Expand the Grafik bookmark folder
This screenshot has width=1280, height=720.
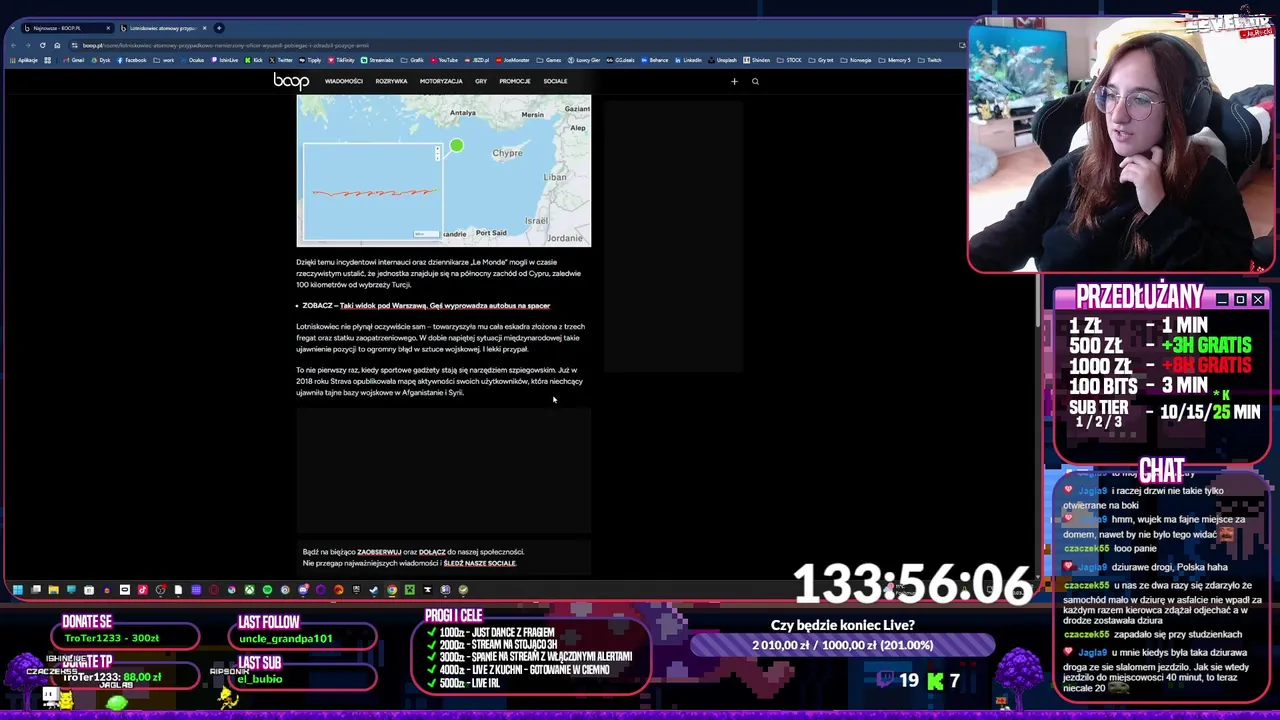pos(412,60)
